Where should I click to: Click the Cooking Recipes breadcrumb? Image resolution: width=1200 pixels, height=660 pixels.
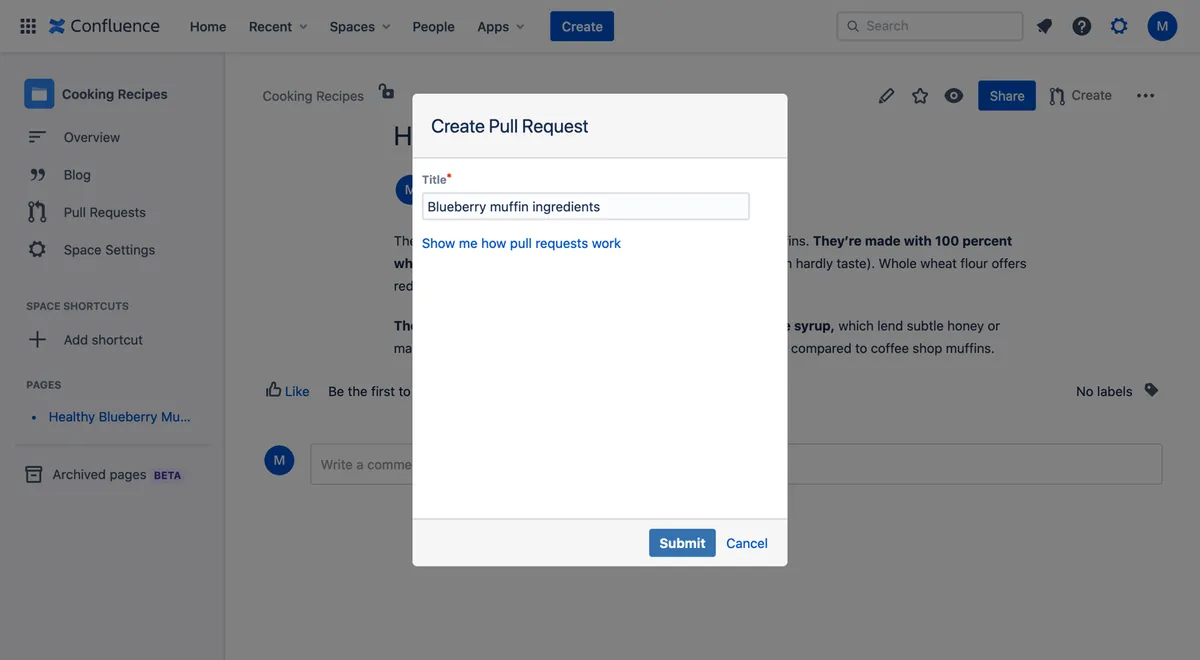(x=313, y=96)
